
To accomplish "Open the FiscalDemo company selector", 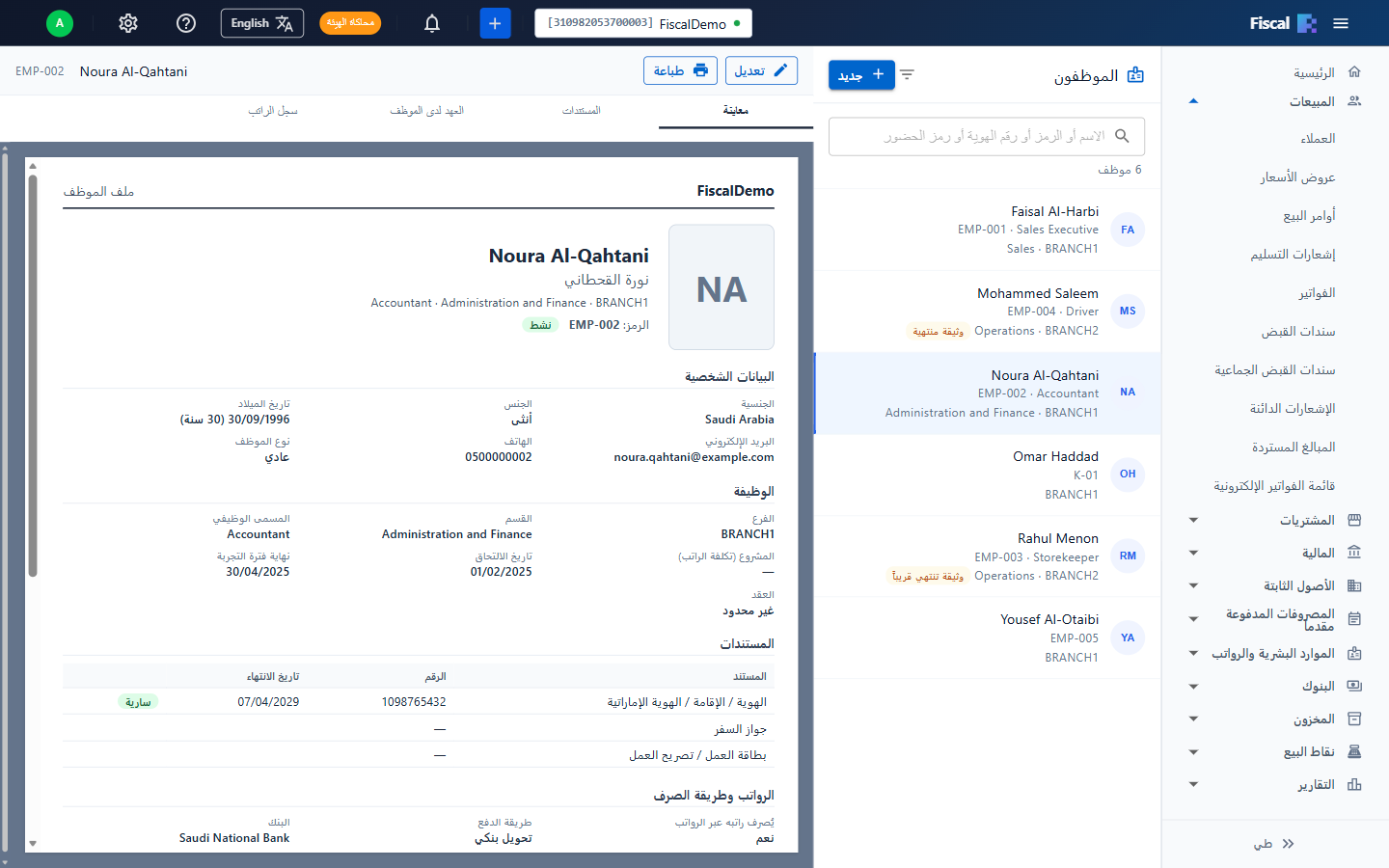I will (x=643, y=23).
